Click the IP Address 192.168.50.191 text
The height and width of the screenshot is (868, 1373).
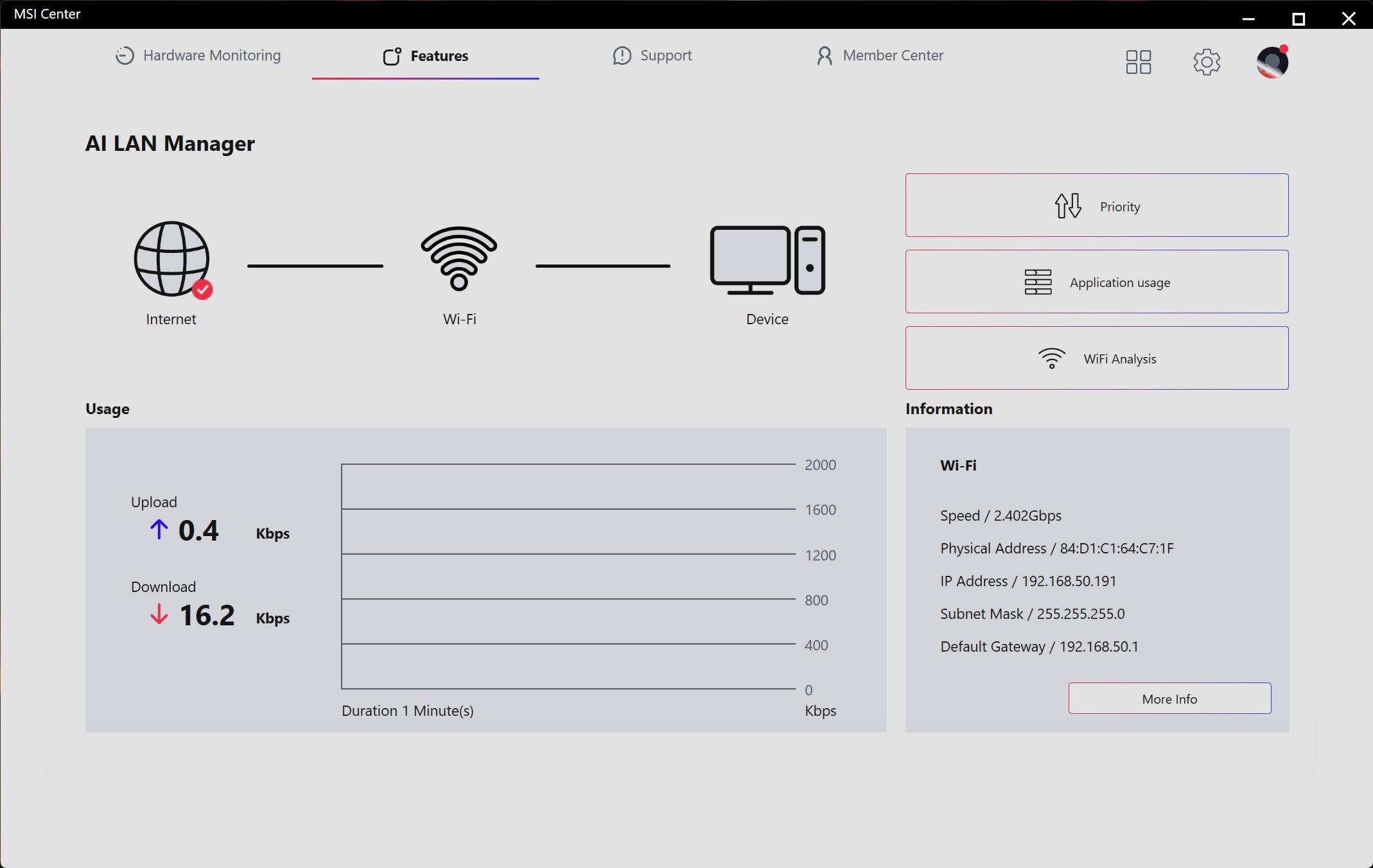point(1028,581)
